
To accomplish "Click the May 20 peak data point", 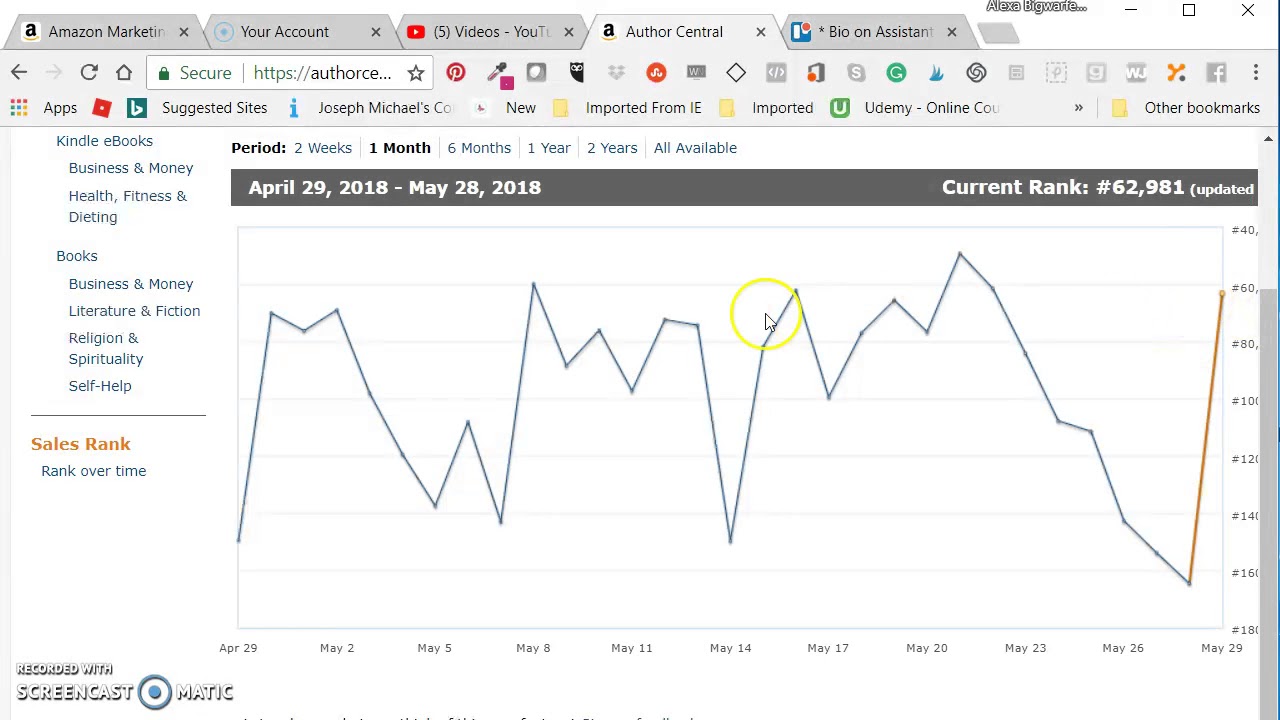I will (959, 253).
